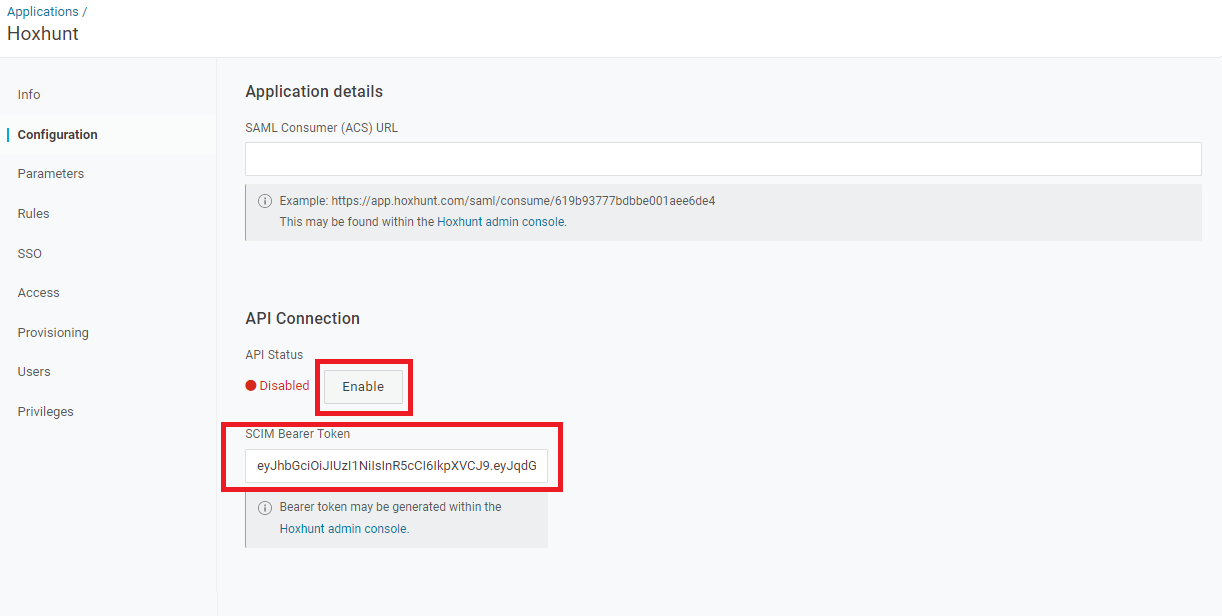
Task: Go to the Provisioning section
Action: tap(53, 333)
